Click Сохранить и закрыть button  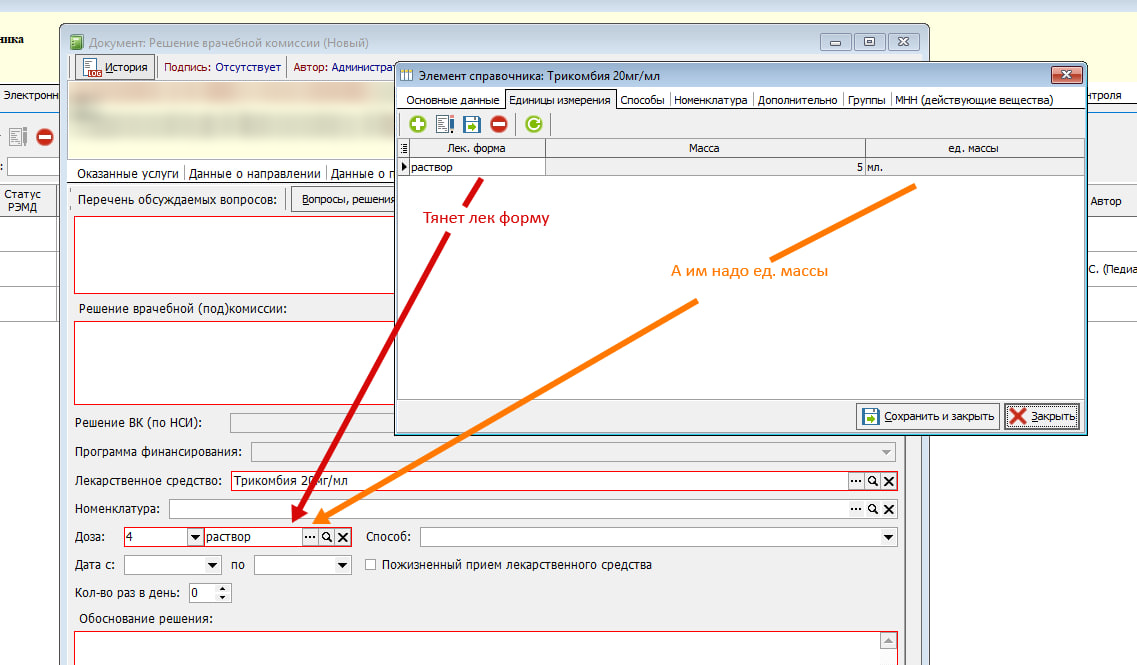[928, 416]
